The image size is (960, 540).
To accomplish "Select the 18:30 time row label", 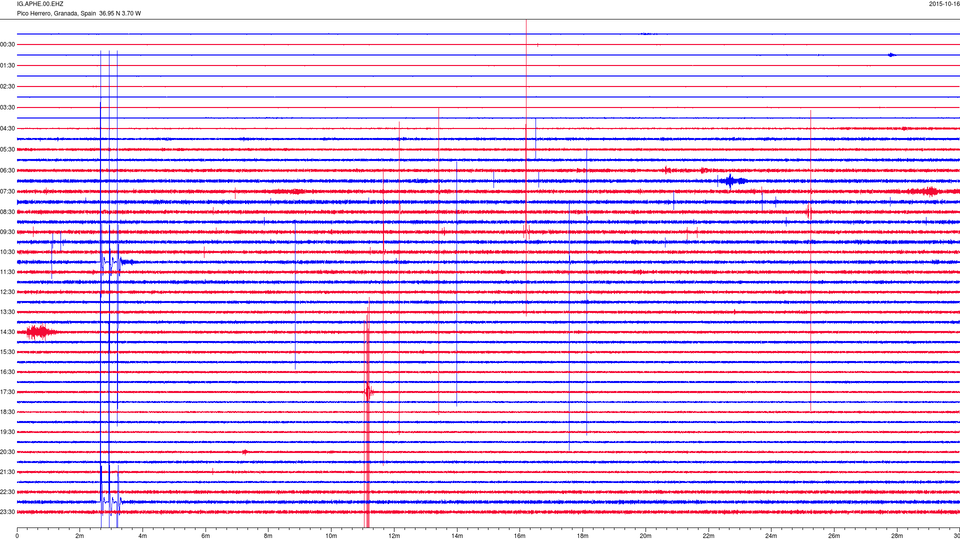I will 7,412.
